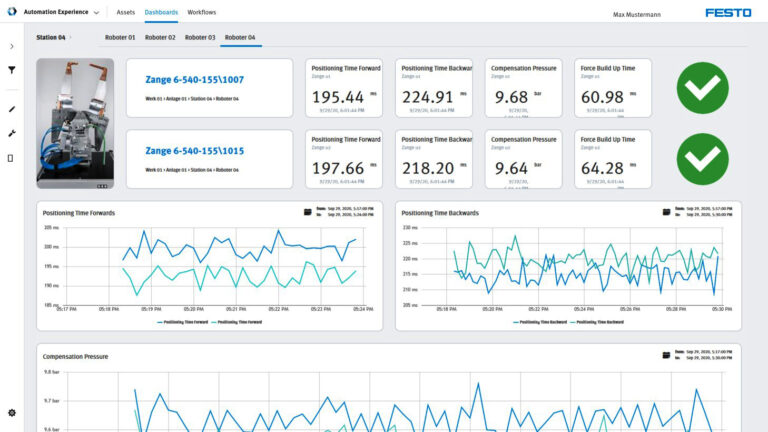768x432 pixels.
Task: Click the Festo app logo at top left
Action: click(12, 13)
